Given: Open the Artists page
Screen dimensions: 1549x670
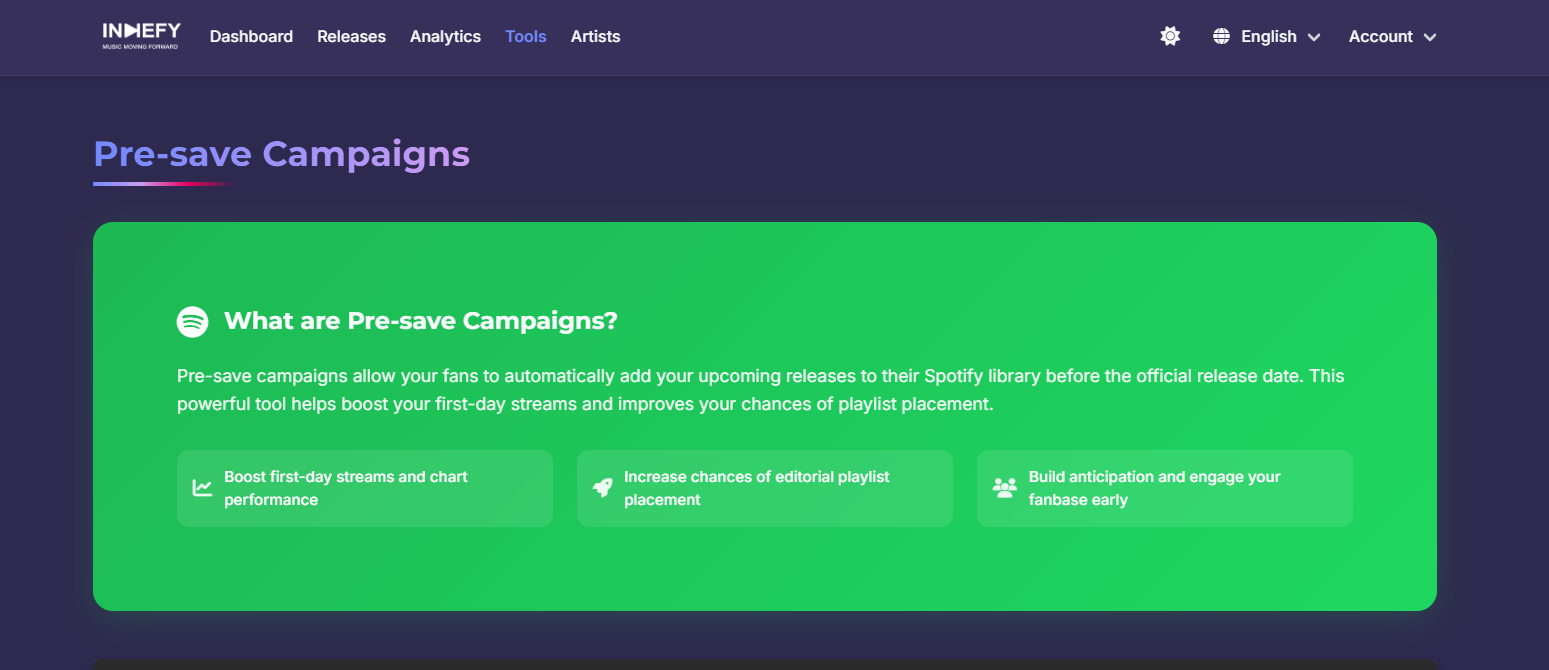Looking at the screenshot, I should 595,37.
